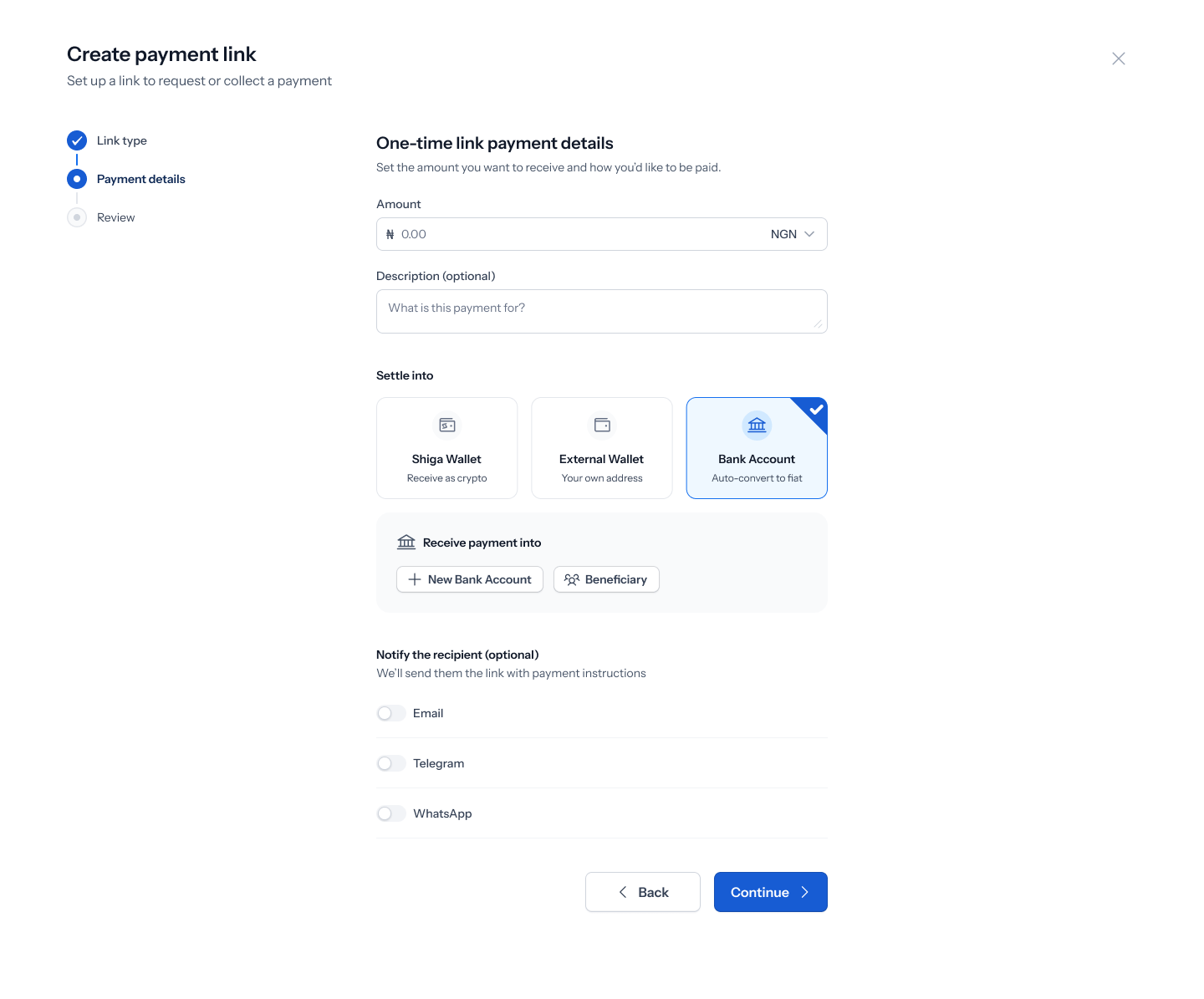Screen dimensions: 1204x999
Task: Select Shiga Wallet settlement option
Action: coord(447,448)
